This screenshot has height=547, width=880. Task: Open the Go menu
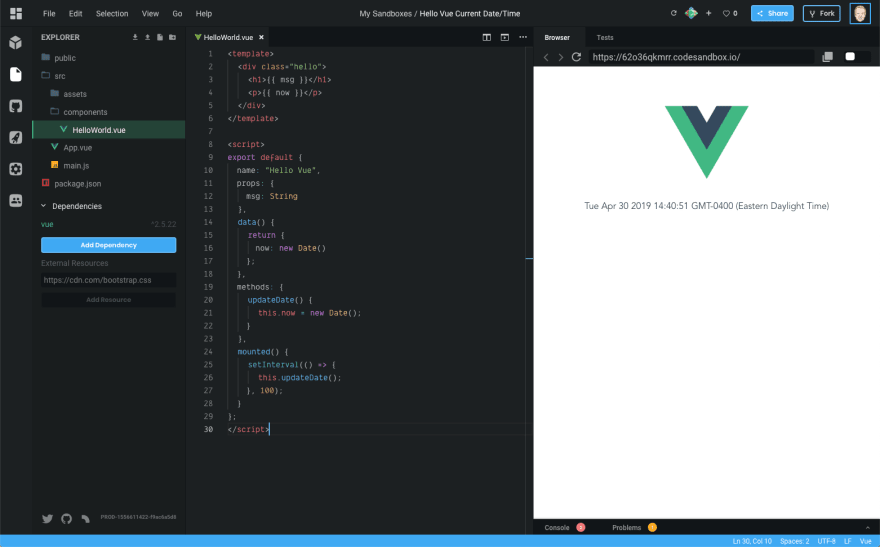177,13
